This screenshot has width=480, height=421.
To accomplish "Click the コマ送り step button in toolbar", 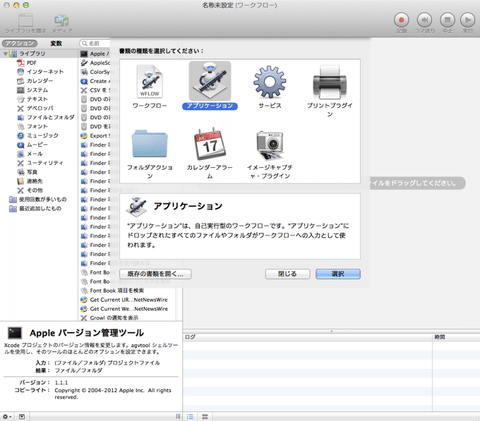I will (x=424, y=20).
